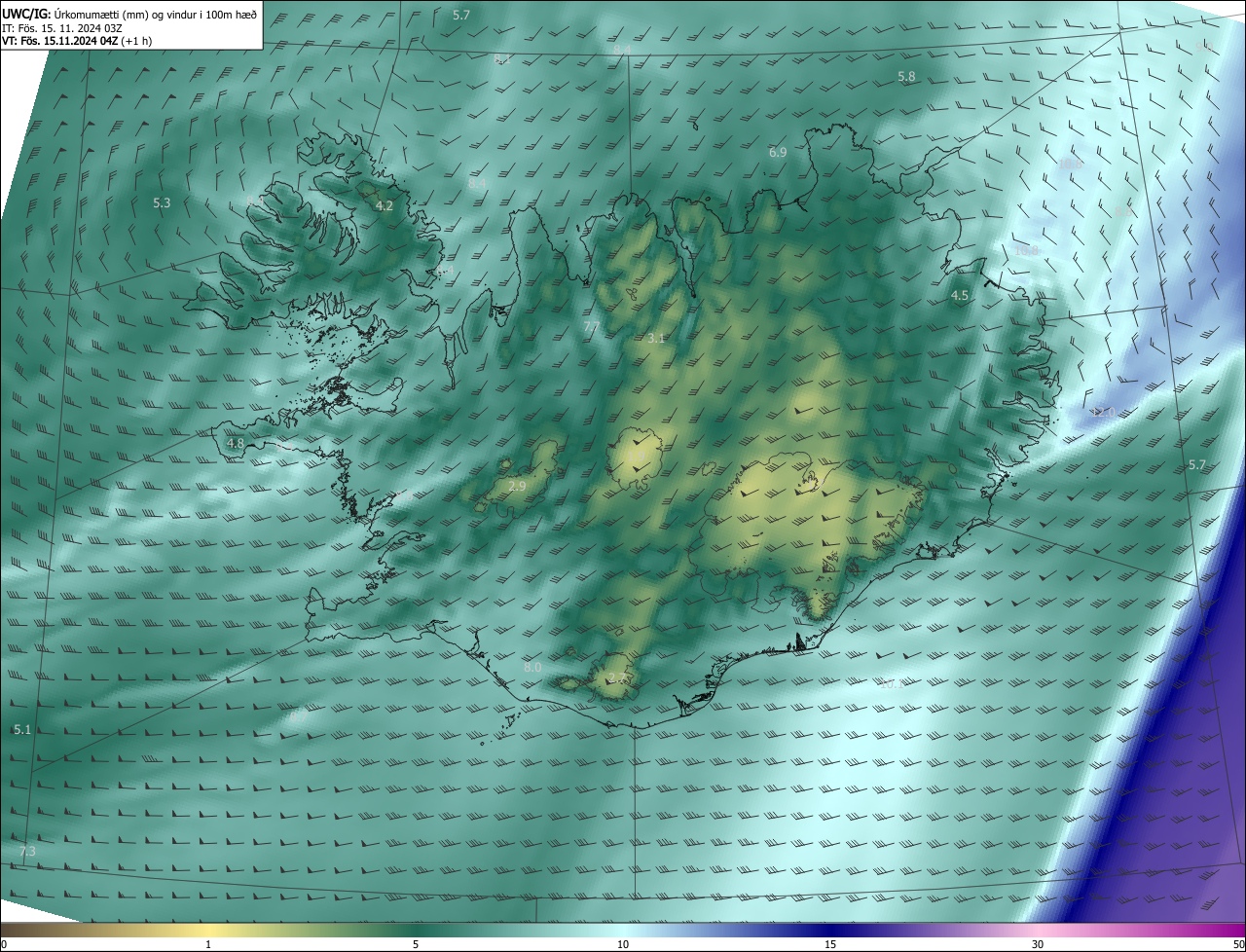Click the 5.1 value on the map

tap(22, 730)
